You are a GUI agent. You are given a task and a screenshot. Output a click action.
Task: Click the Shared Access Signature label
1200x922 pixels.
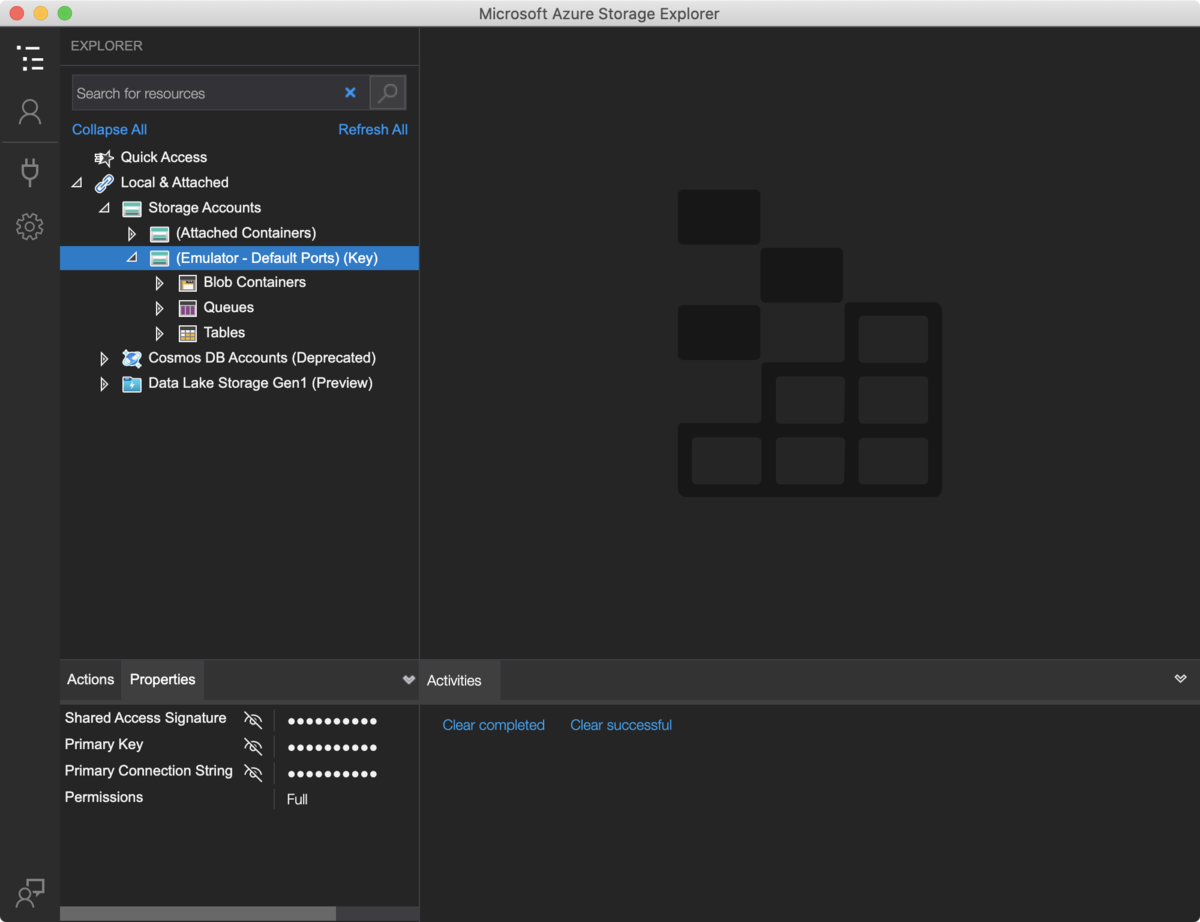point(146,718)
